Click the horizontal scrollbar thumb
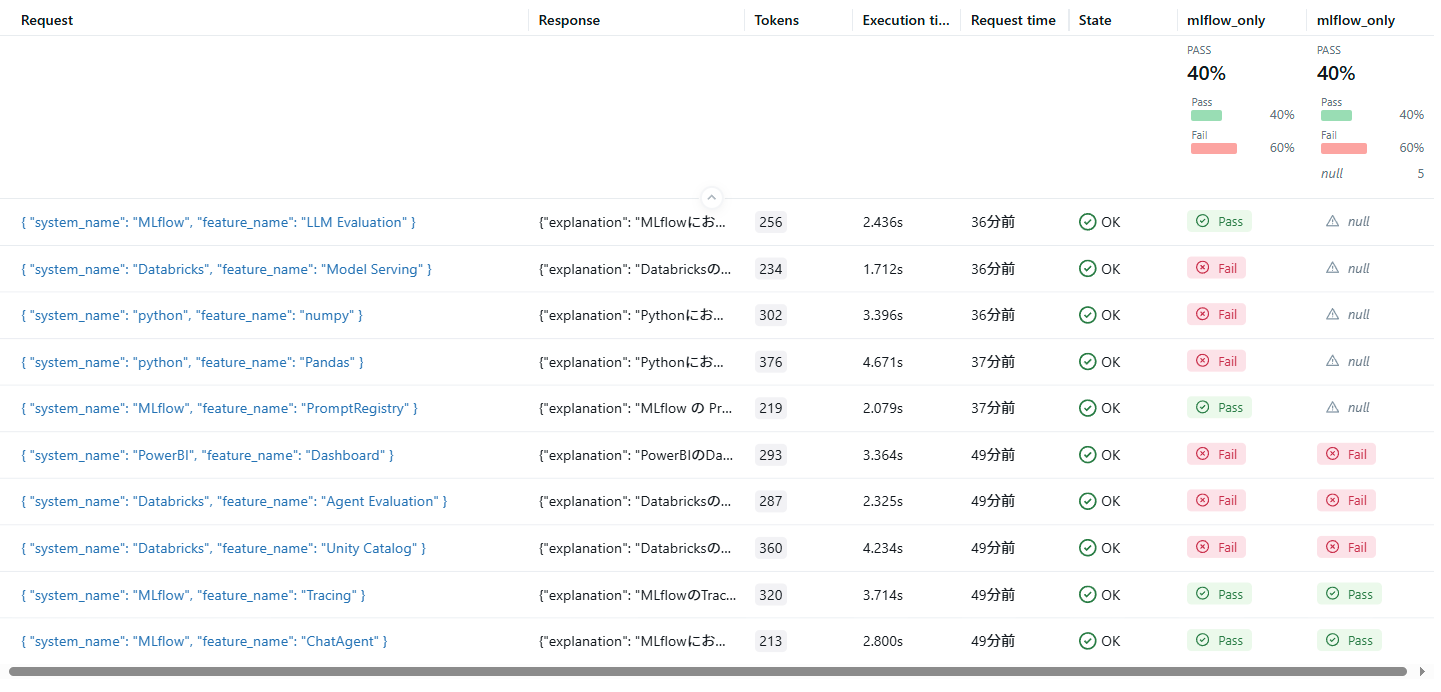This screenshot has width=1441, height=692. (707, 672)
